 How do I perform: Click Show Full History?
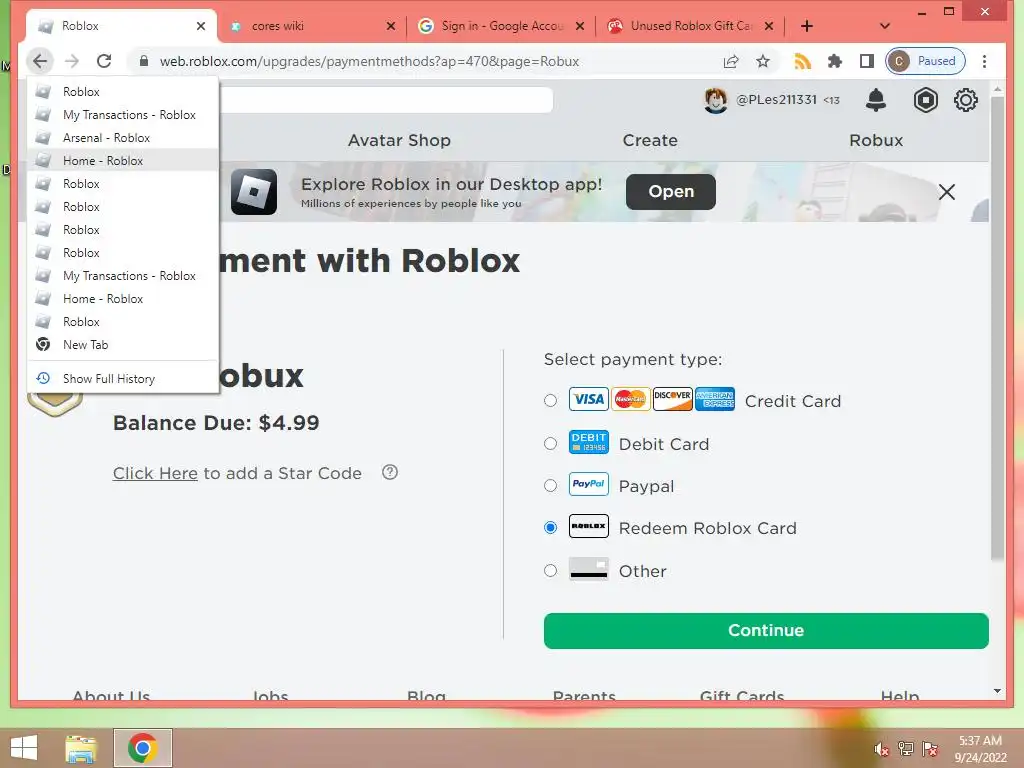coord(123,379)
